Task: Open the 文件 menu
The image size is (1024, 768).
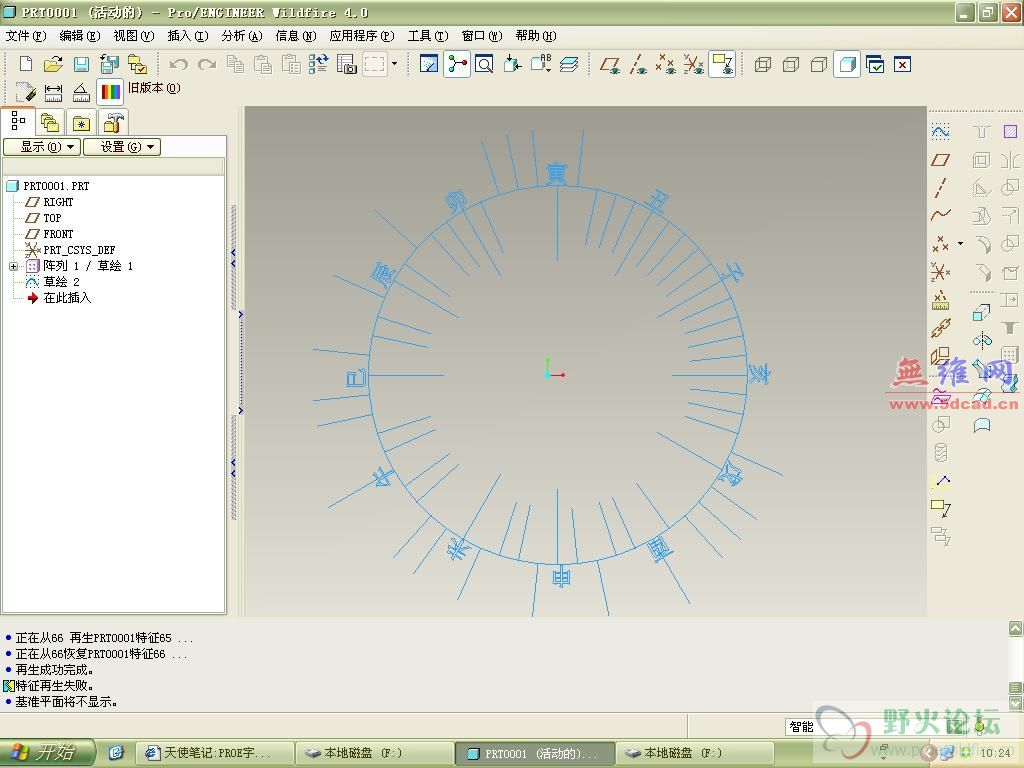Action: tap(25, 36)
